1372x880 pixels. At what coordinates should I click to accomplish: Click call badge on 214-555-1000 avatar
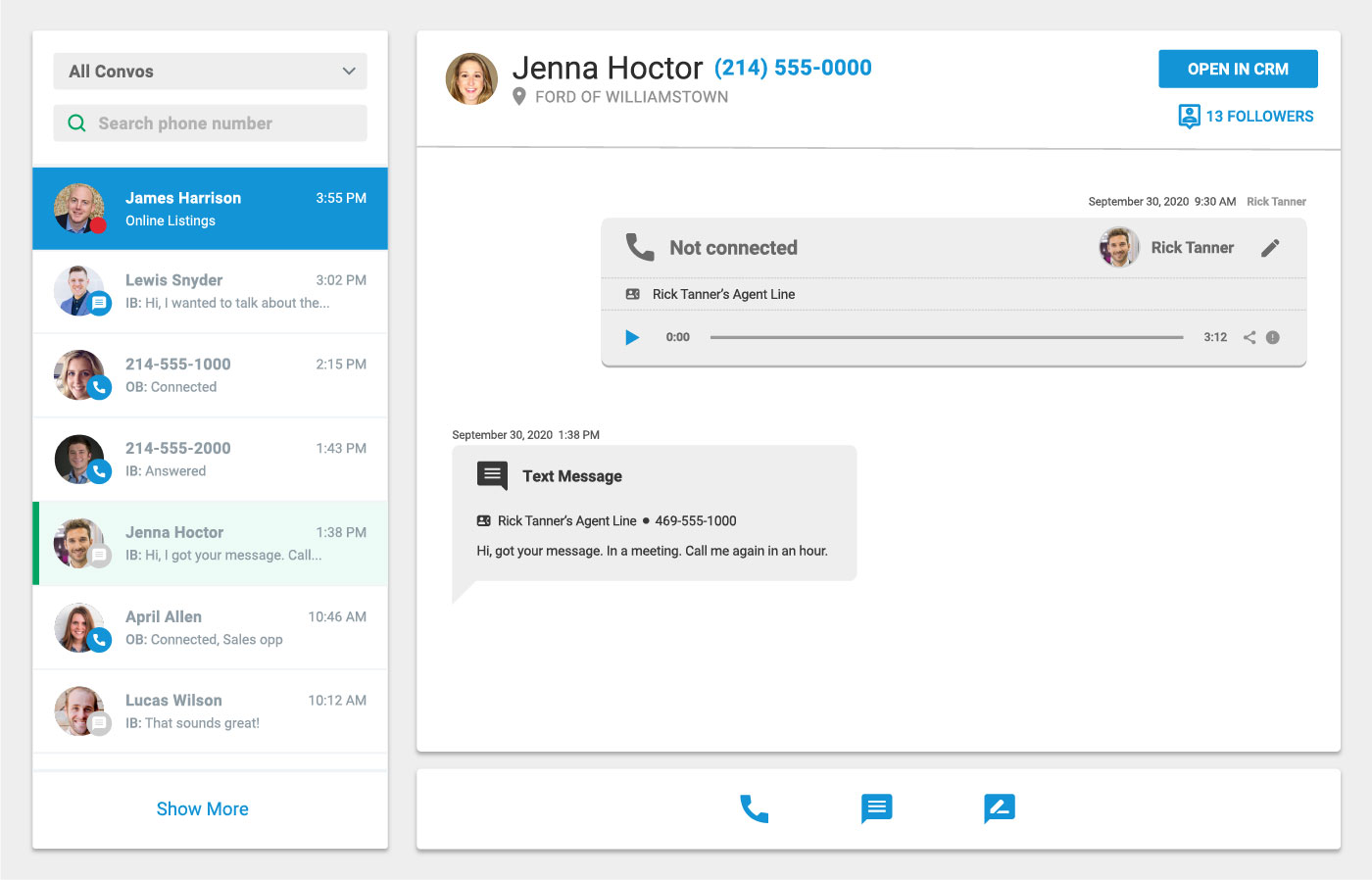coord(99,388)
